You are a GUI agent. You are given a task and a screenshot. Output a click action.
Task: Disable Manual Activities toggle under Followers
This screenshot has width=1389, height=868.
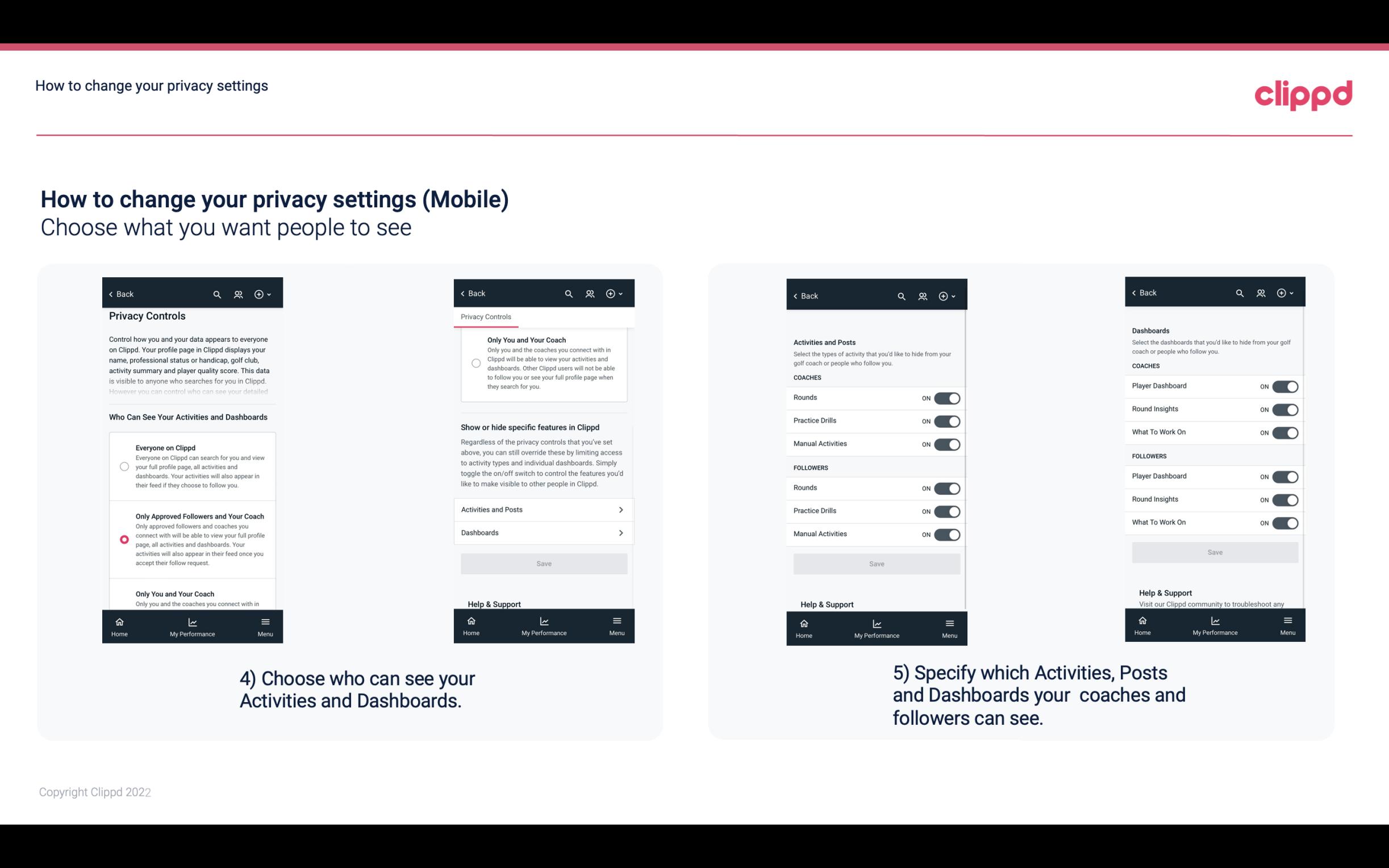(x=946, y=533)
